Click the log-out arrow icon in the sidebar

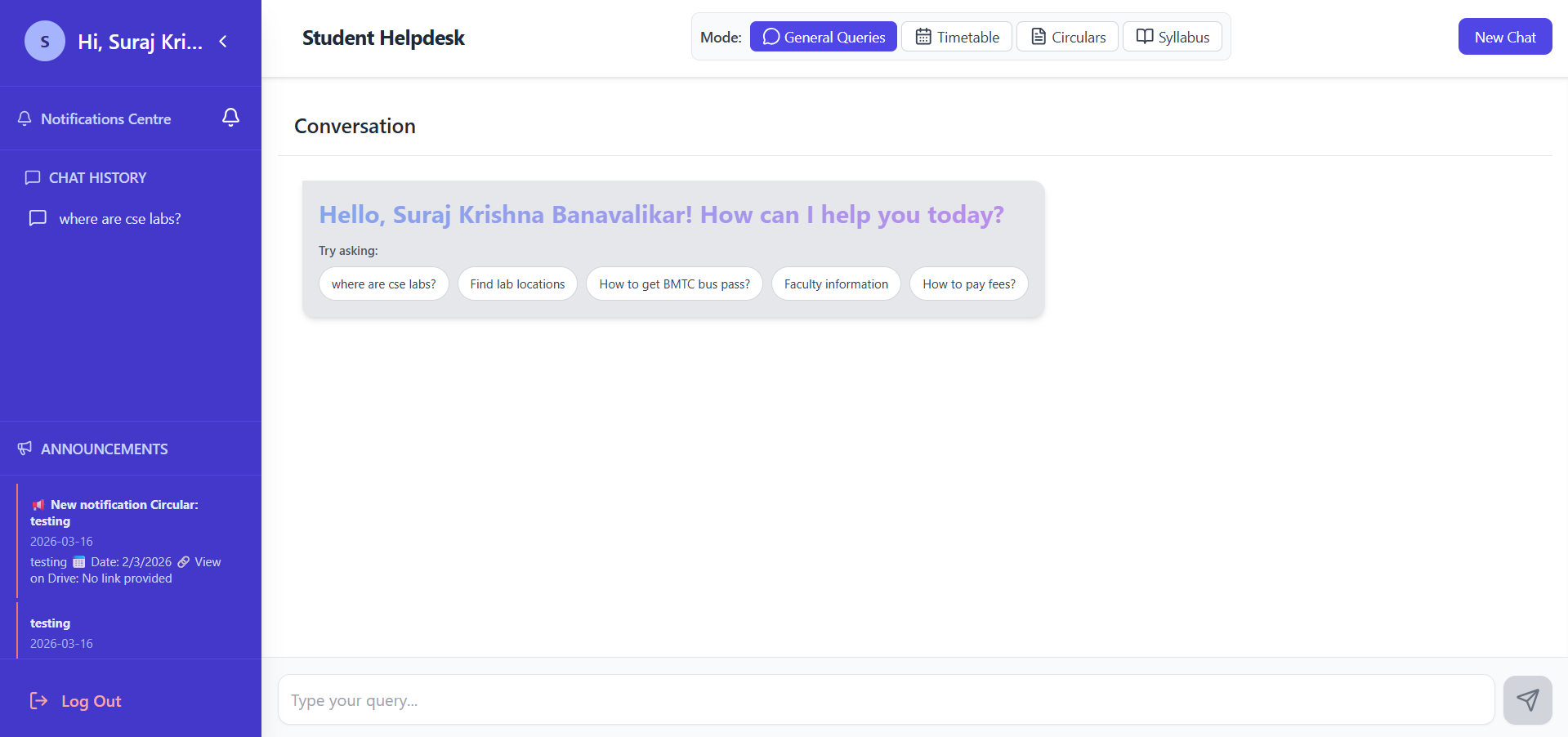click(x=38, y=700)
